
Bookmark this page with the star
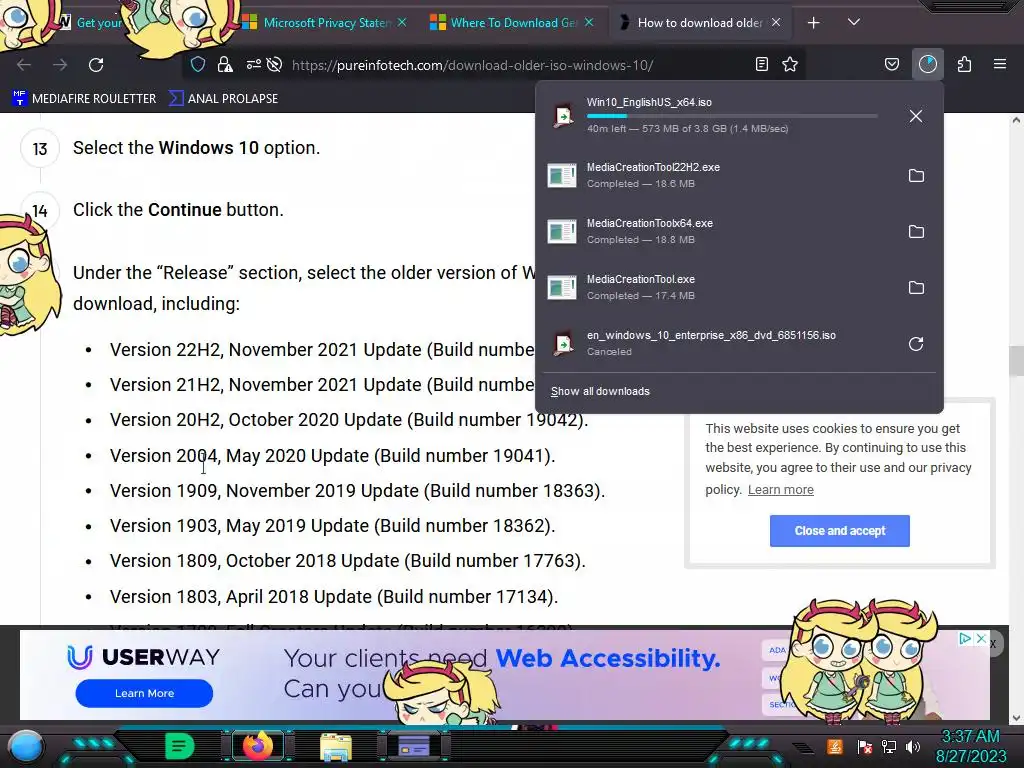(790, 64)
